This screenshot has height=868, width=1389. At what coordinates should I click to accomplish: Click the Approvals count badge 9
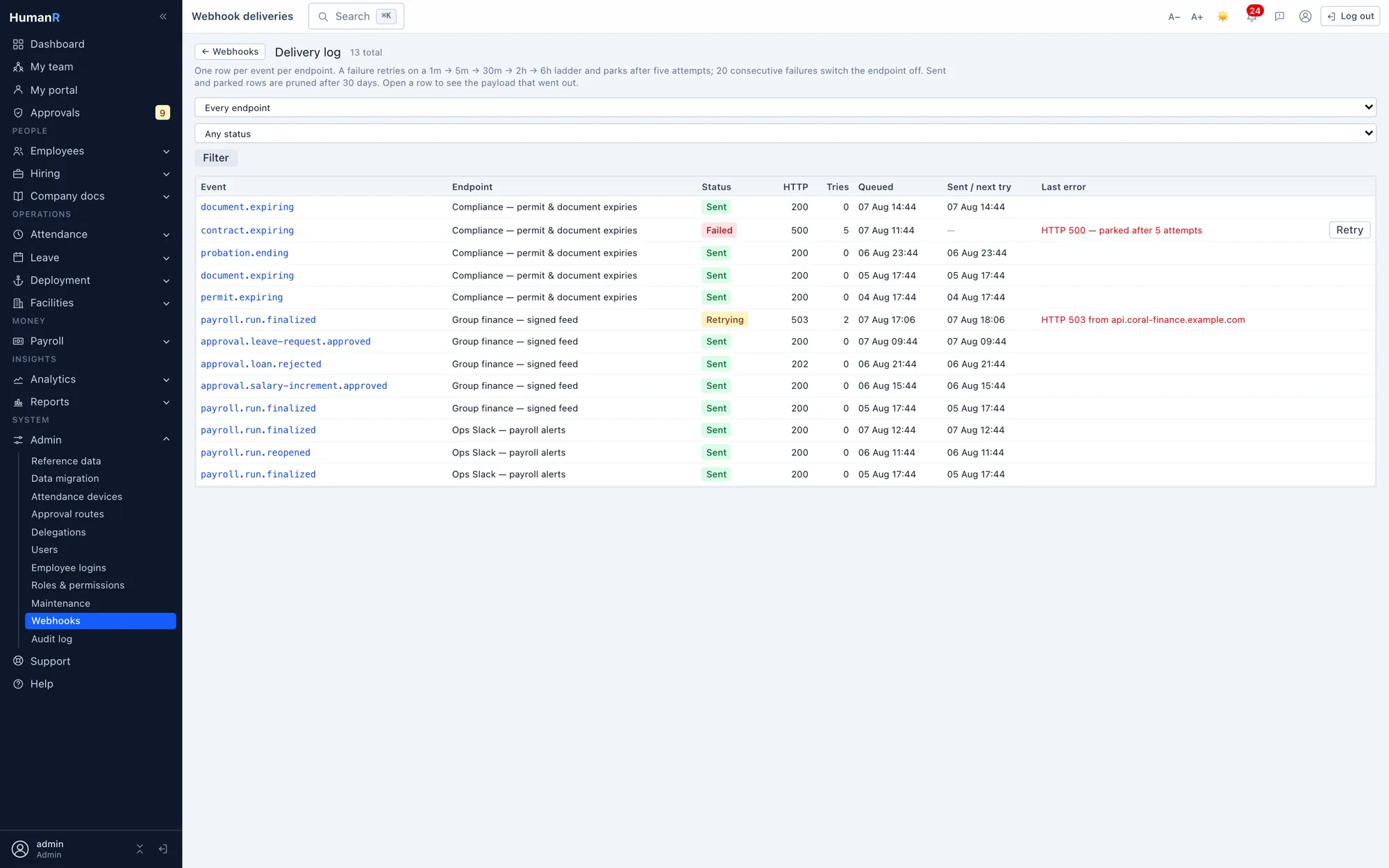point(163,113)
